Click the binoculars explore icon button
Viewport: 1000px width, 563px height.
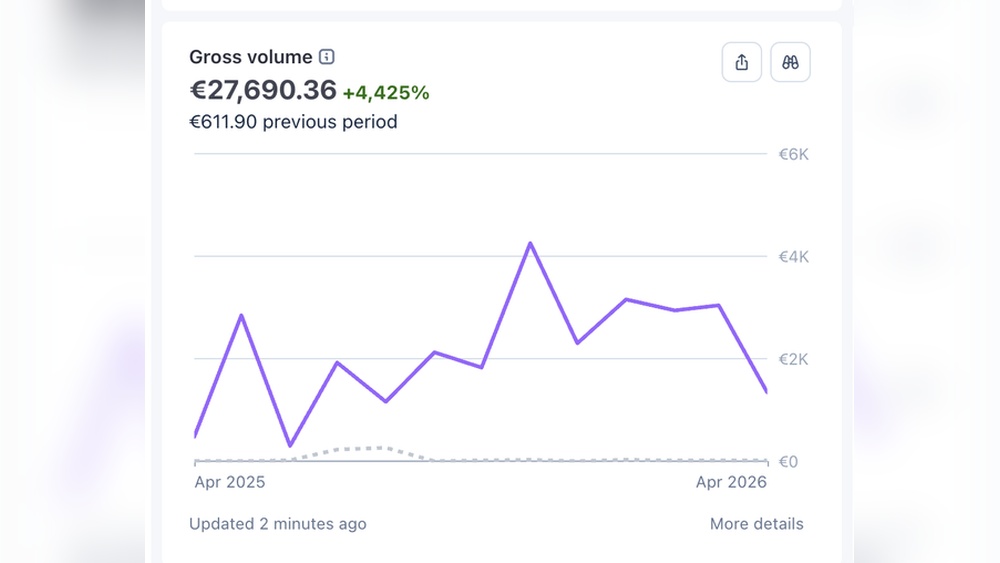(x=790, y=62)
